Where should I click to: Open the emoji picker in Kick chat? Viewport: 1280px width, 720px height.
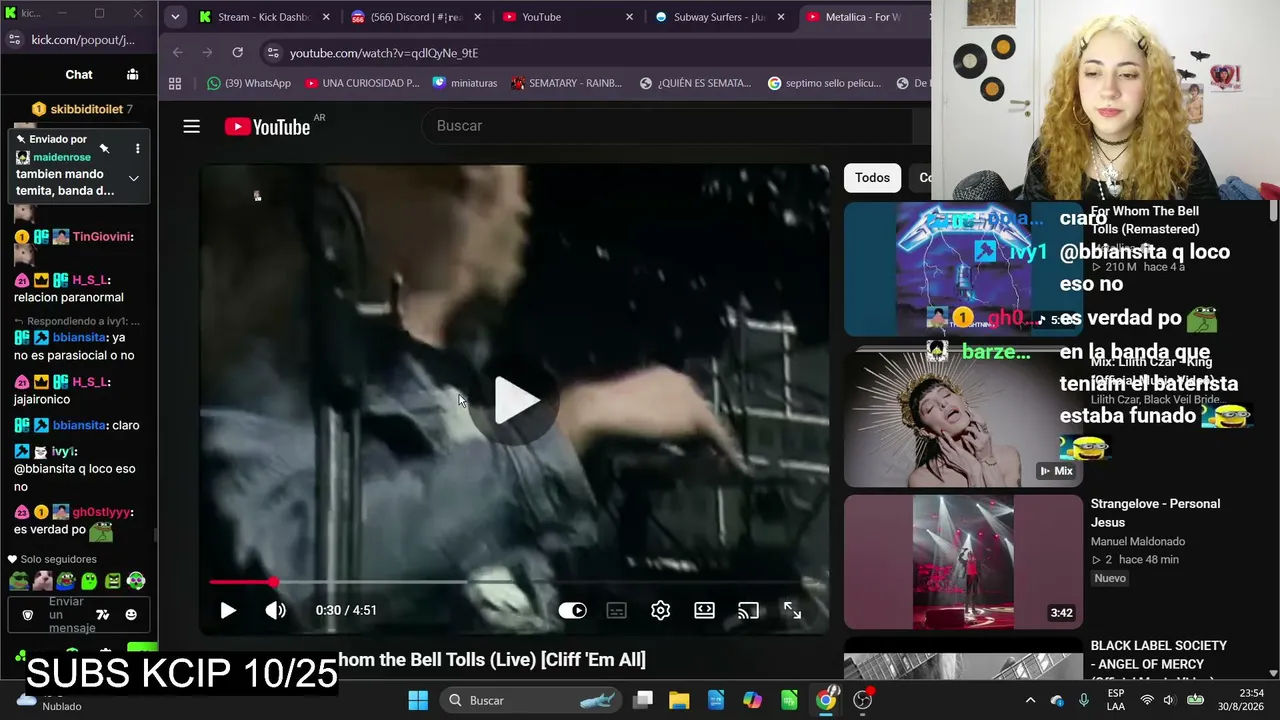click(x=131, y=615)
